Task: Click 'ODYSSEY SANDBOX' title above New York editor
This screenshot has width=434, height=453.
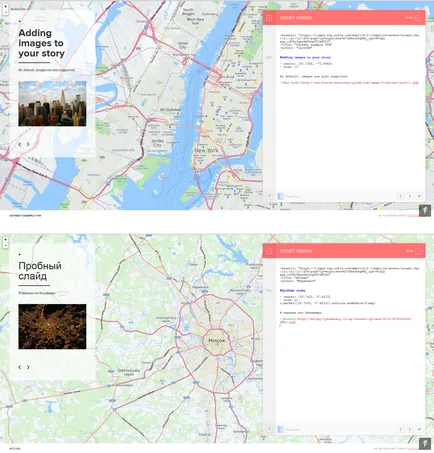Action: (296, 18)
